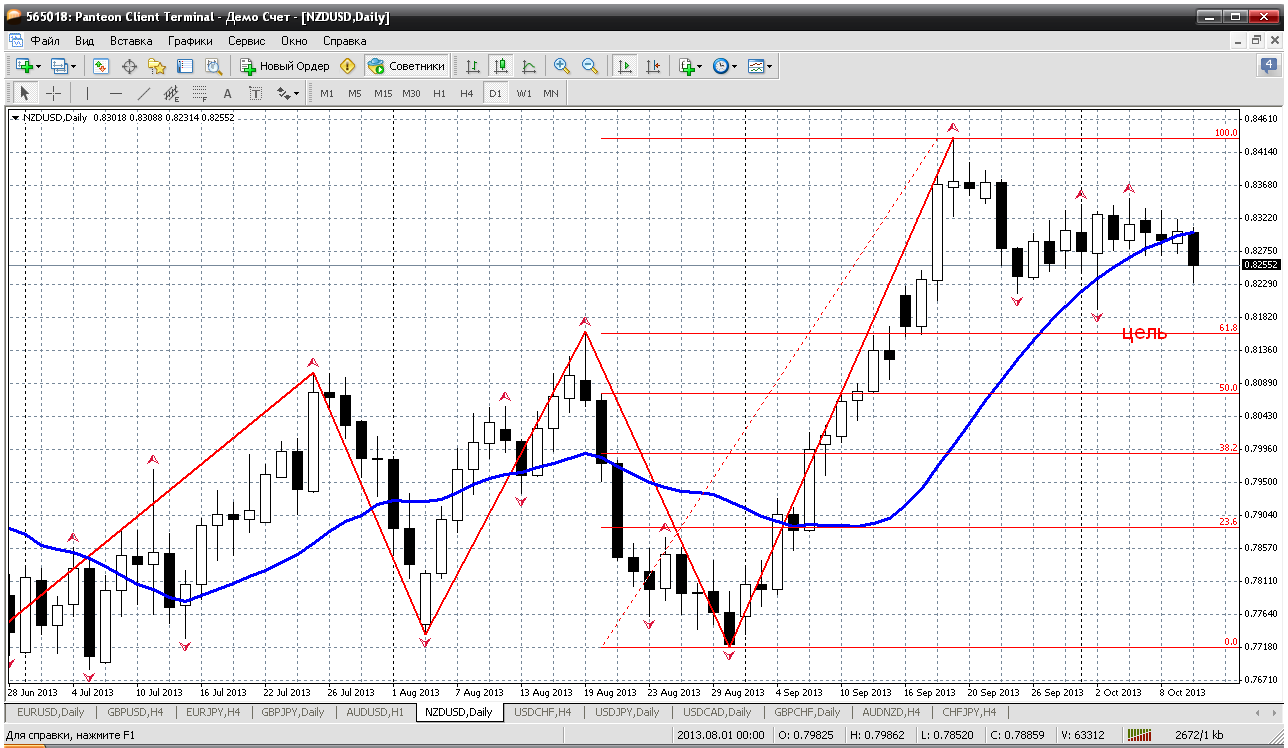Open the Справка menu
The height and width of the screenshot is (748, 1288).
(345, 41)
